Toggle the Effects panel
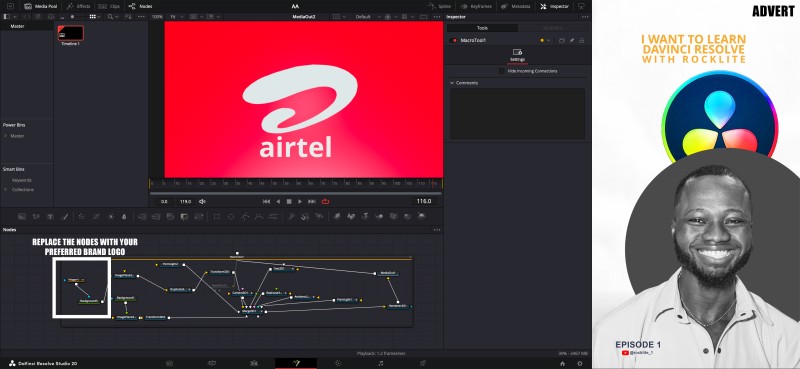Image resolution: width=800 pixels, height=369 pixels. click(79, 6)
